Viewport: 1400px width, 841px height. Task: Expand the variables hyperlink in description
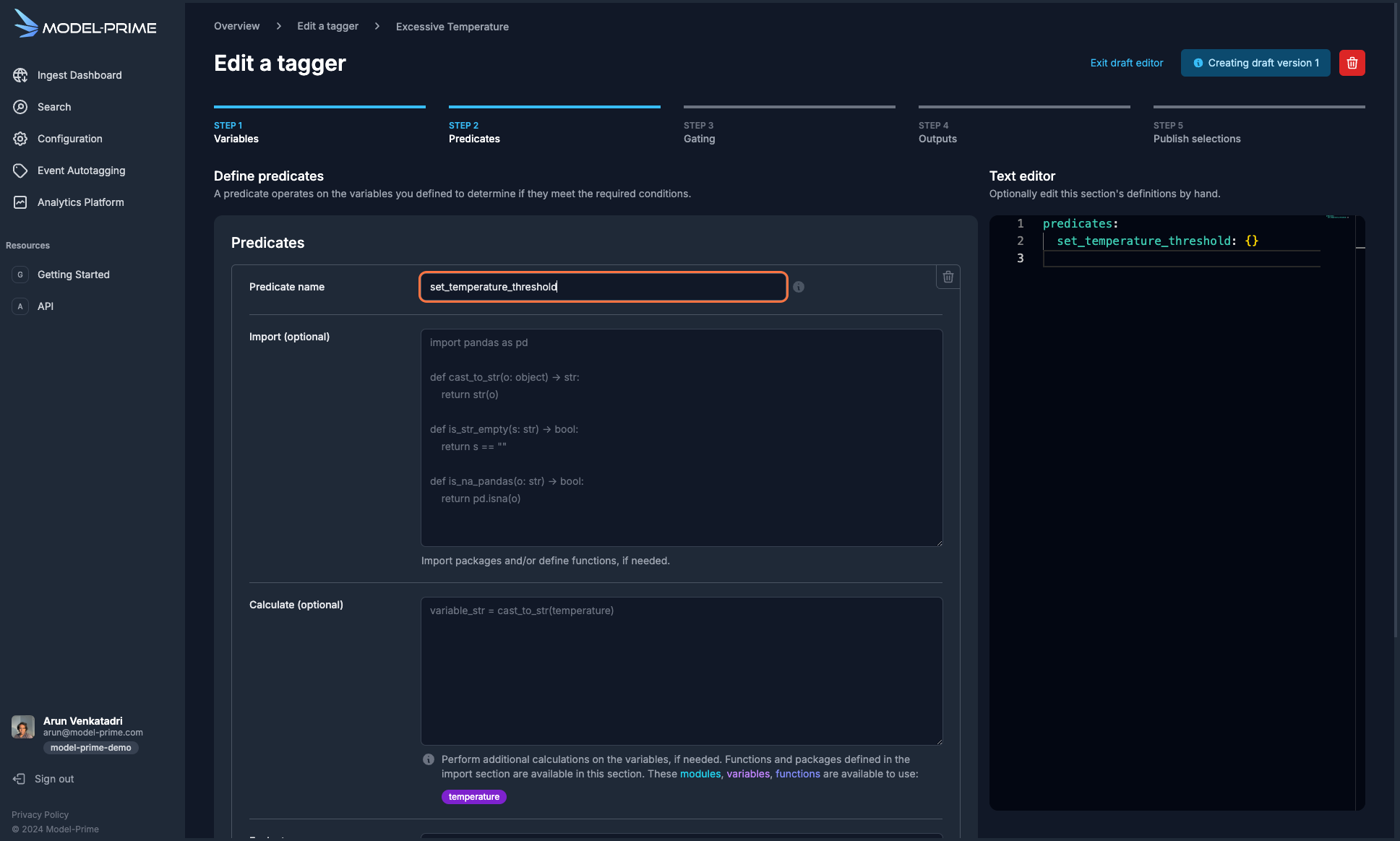(748, 773)
